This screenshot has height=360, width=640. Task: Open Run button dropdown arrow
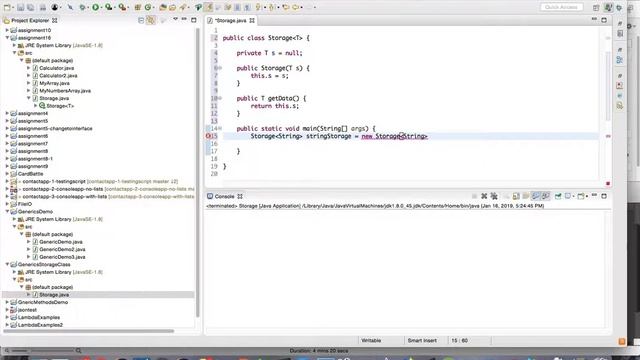pos(101,7)
